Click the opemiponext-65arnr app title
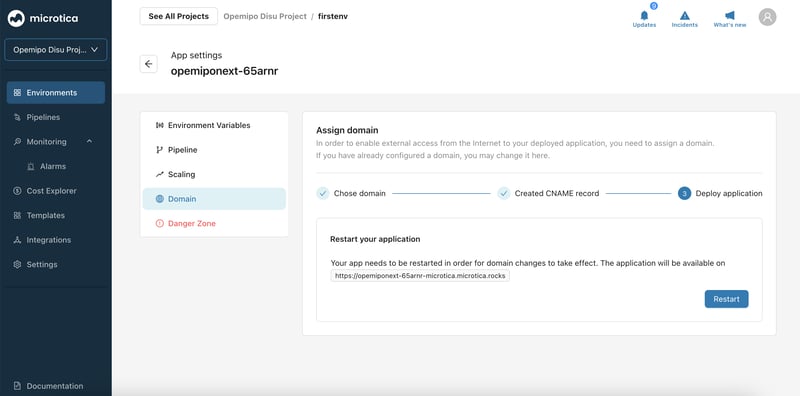800x396 pixels. tap(224, 71)
